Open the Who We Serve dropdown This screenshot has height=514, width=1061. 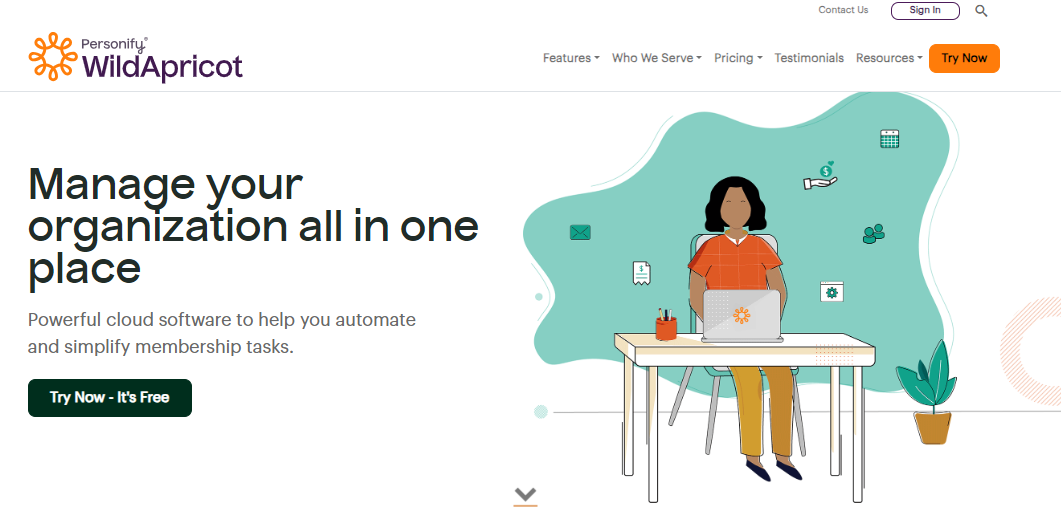656,58
